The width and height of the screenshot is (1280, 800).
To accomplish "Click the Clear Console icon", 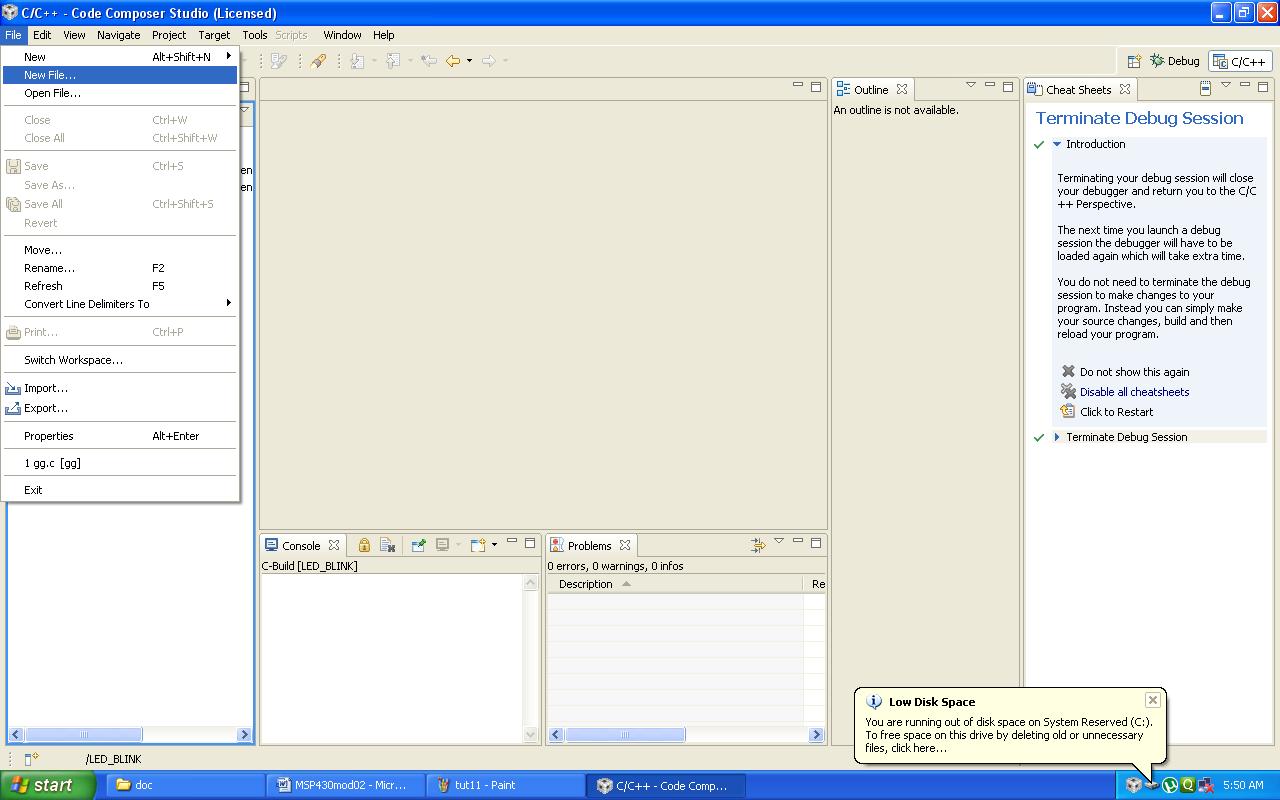I will pyautogui.click(x=388, y=545).
